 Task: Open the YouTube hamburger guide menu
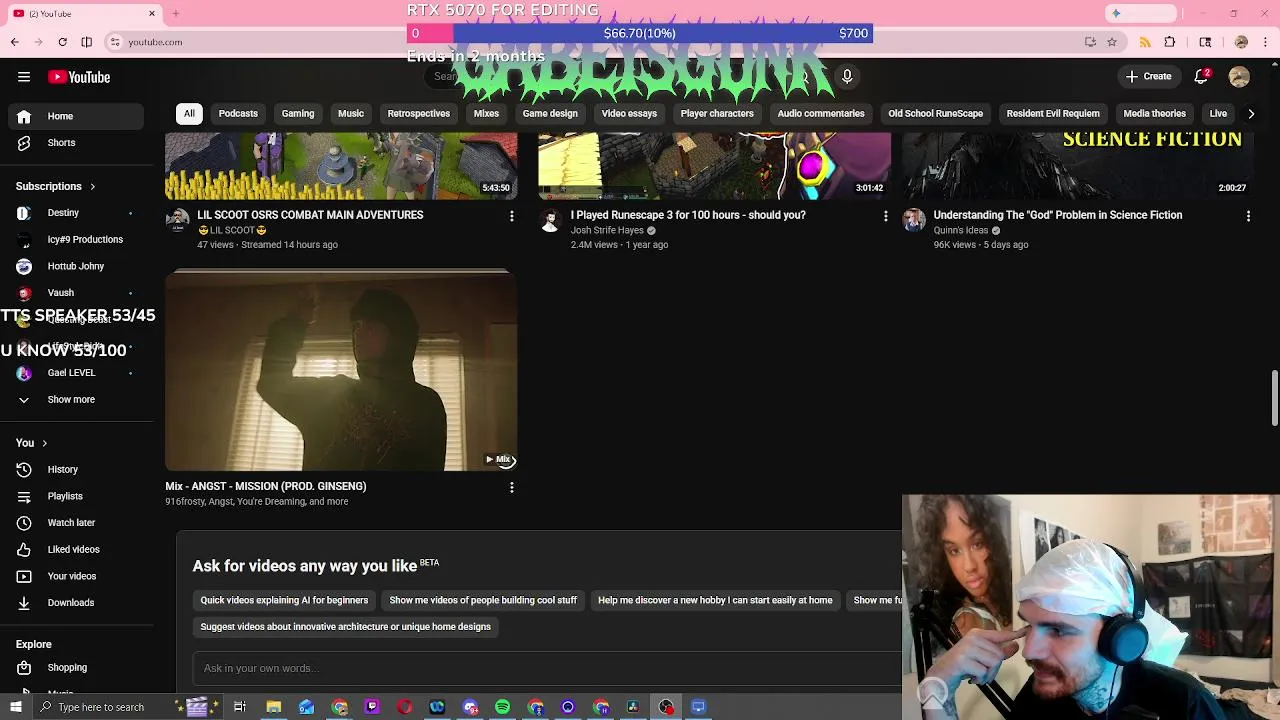[24, 77]
